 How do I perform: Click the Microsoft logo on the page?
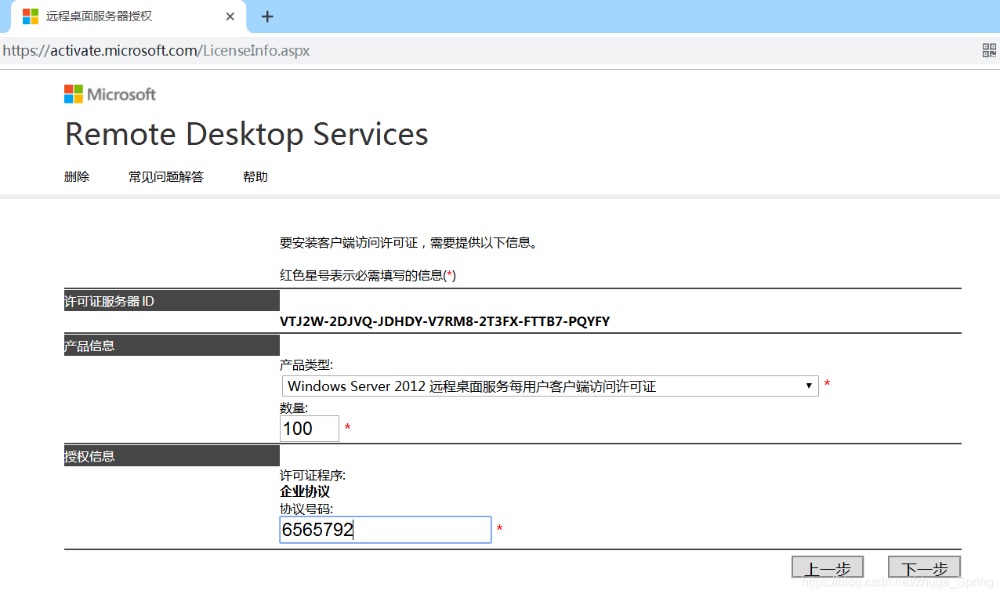coord(110,94)
